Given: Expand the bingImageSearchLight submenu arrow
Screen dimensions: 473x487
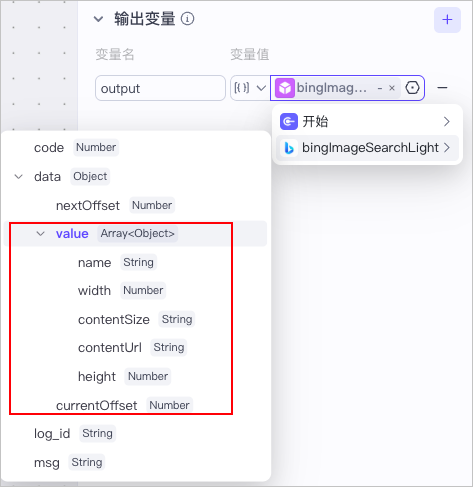Looking at the screenshot, I should coord(447,147).
